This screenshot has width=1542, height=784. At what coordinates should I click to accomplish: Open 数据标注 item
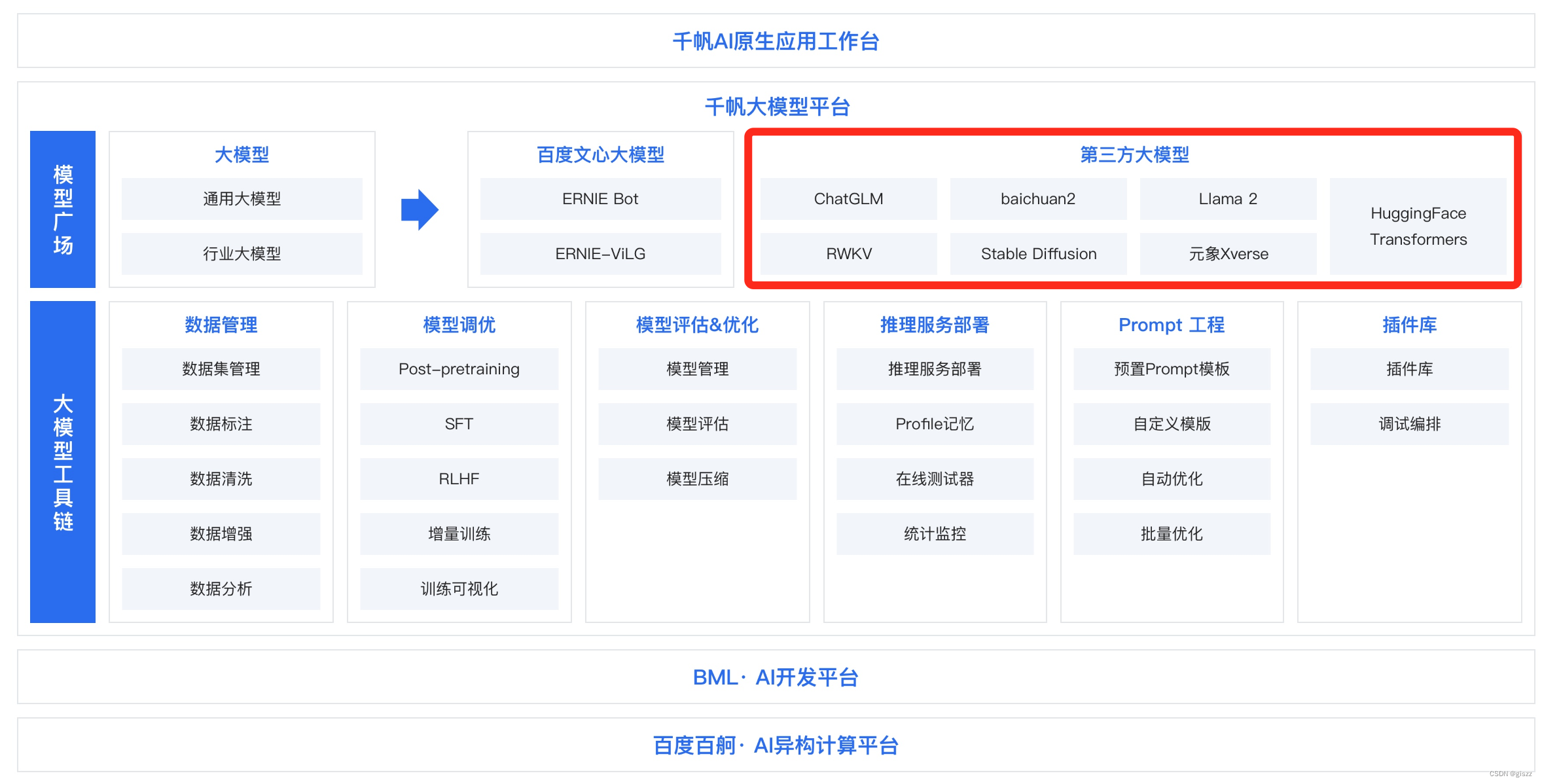[221, 424]
